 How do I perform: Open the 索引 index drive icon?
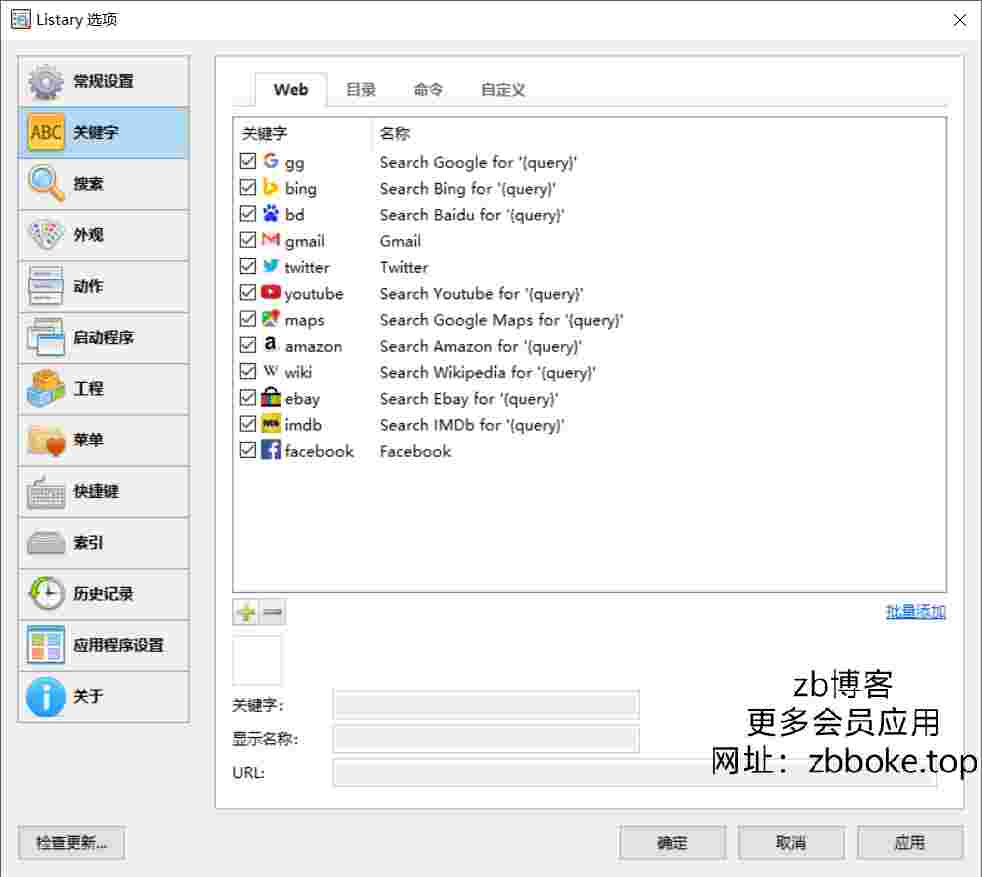(46, 542)
